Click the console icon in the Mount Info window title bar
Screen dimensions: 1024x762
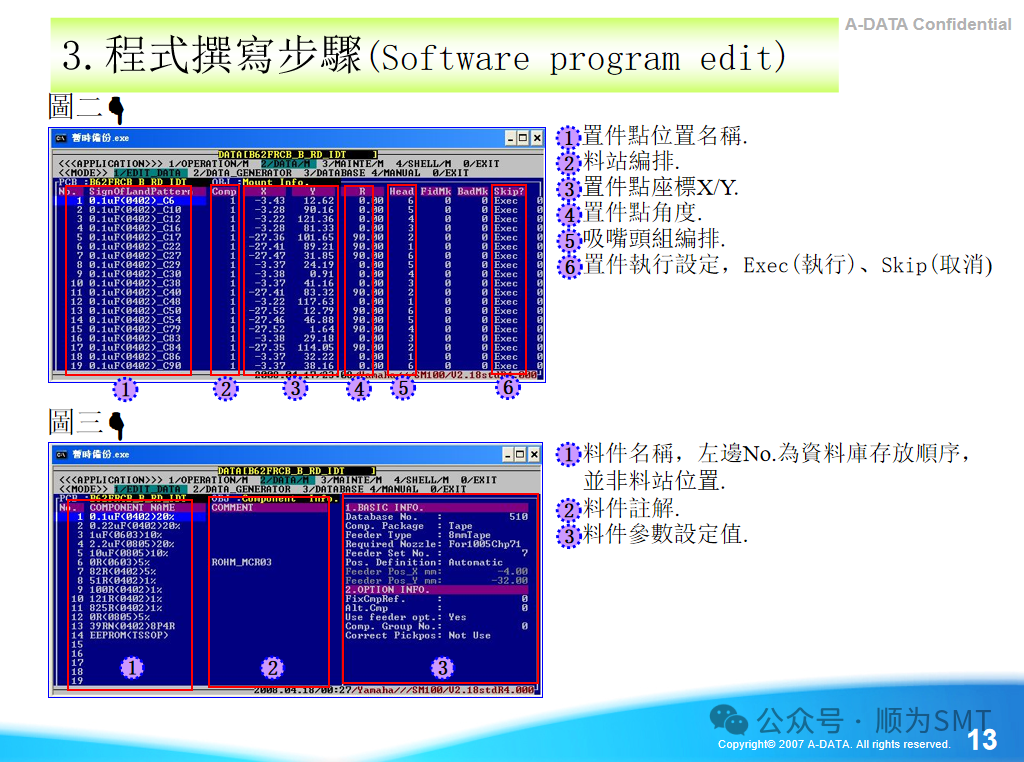click(61, 138)
